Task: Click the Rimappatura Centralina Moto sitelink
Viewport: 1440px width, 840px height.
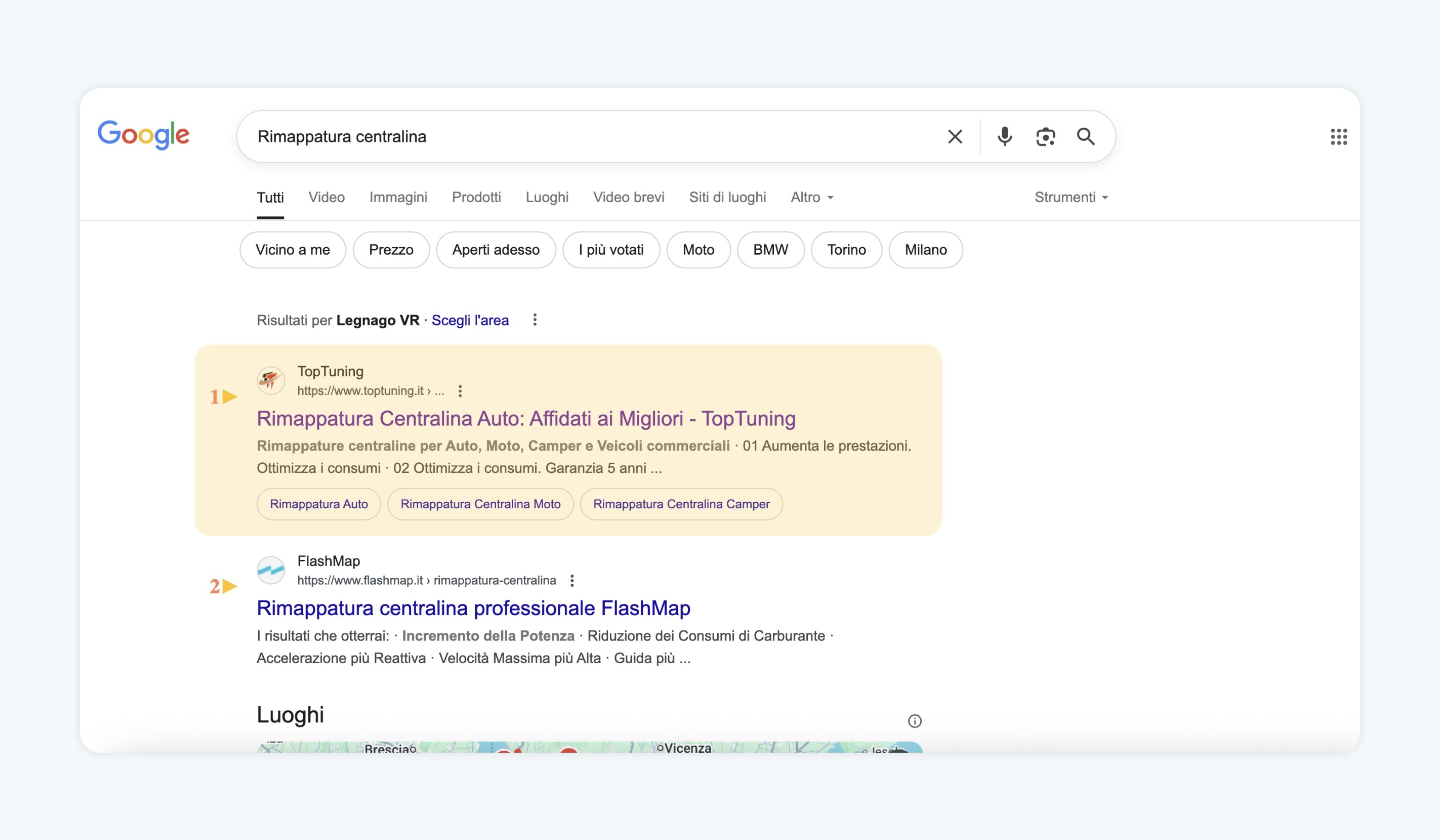Action: (x=480, y=504)
